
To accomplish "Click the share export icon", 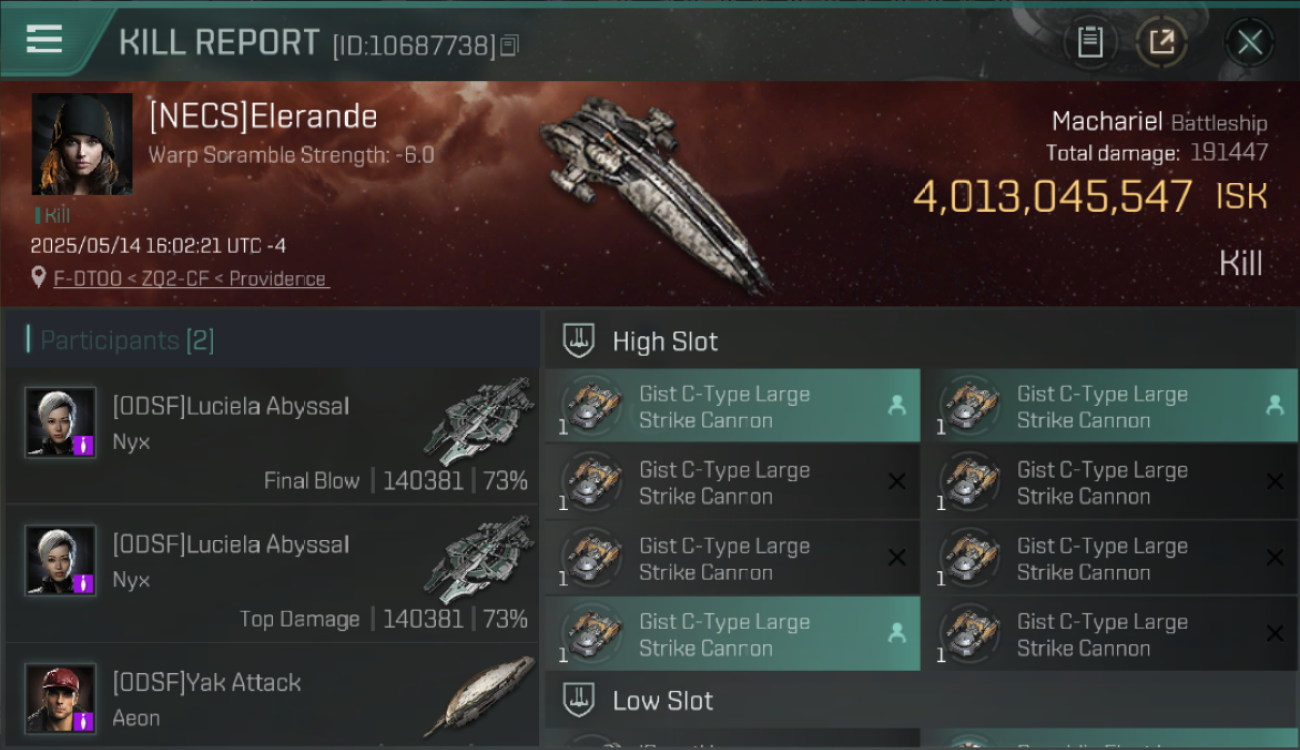I will click(x=1161, y=42).
